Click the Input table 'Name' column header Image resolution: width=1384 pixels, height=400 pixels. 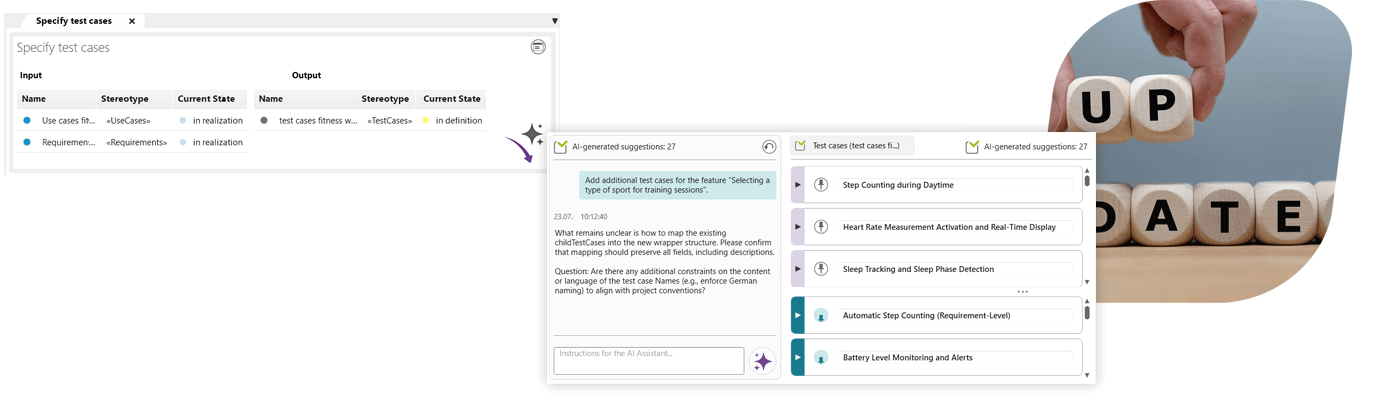57,99
